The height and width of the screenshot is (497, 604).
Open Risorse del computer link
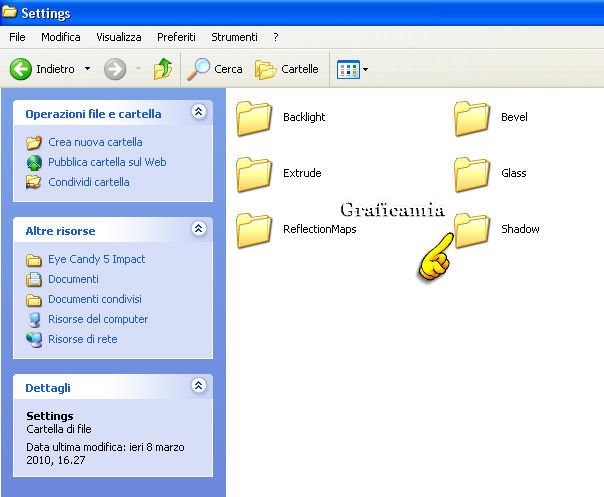(x=98, y=319)
